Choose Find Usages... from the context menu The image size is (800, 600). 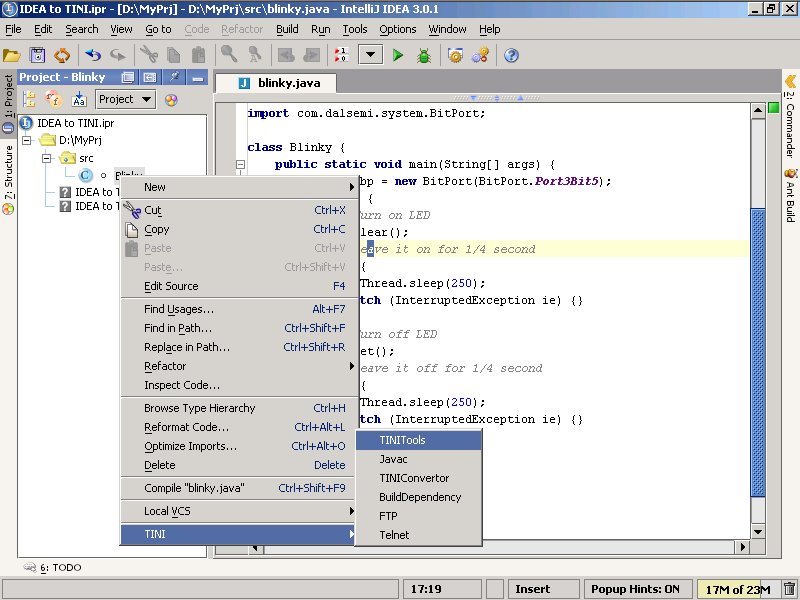[x=237, y=309]
